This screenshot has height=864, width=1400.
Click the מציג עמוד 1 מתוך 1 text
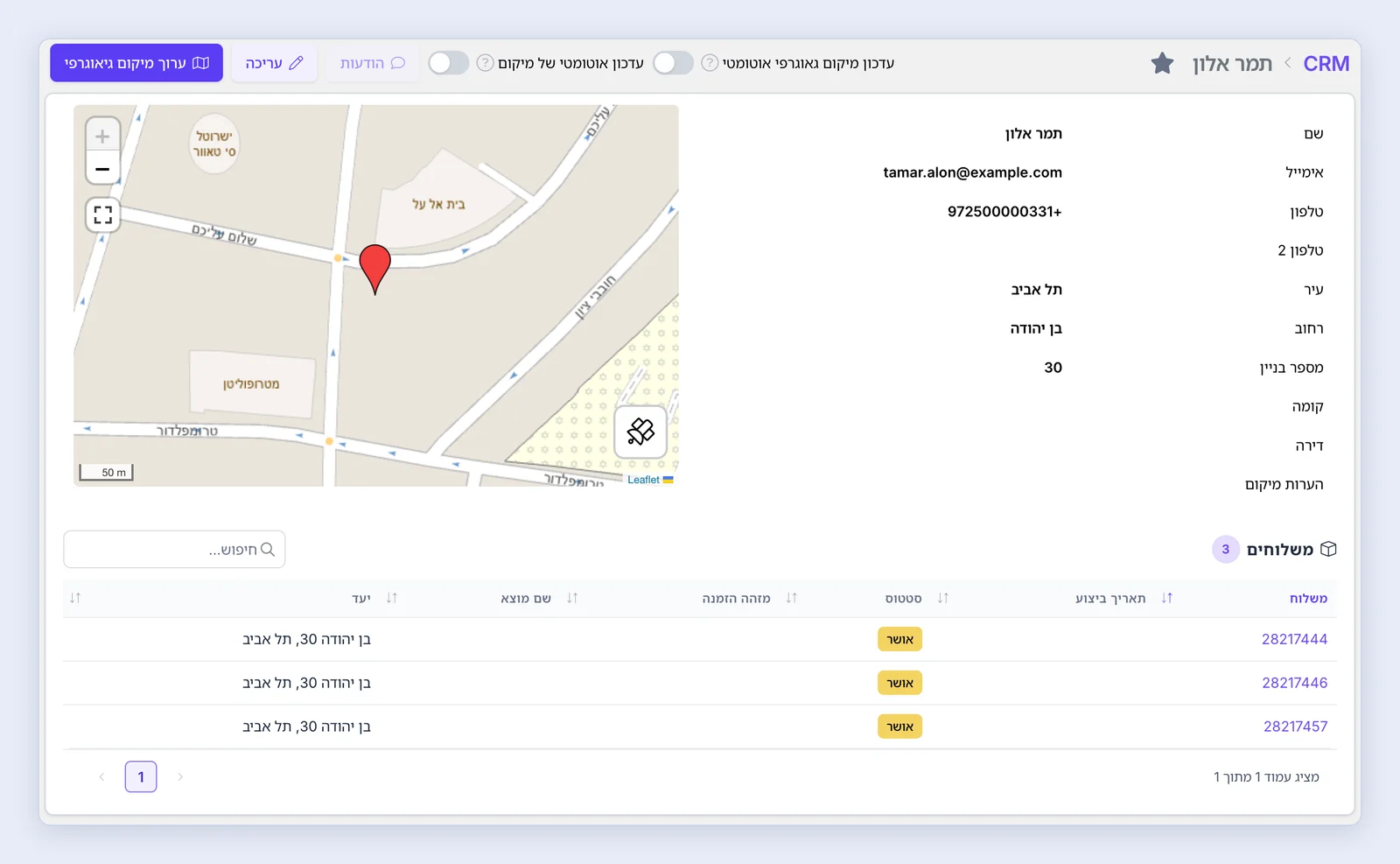pyautogui.click(x=1266, y=776)
